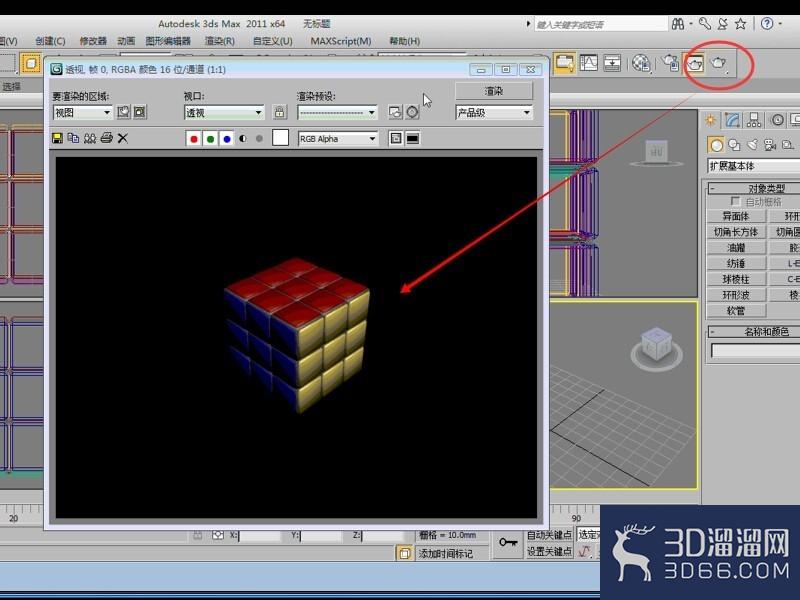The height and width of the screenshot is (600, 800).
Task: Toggle the black UI display button
Action: tap(413, 138)
